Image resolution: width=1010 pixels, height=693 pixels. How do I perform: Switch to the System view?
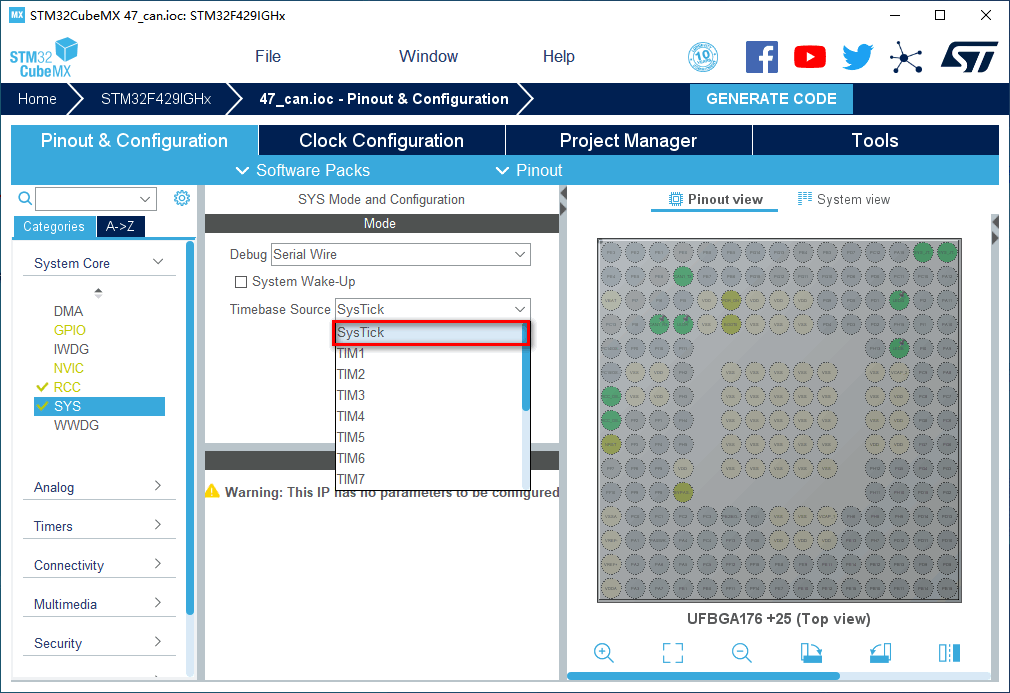[x=843, y=199]
